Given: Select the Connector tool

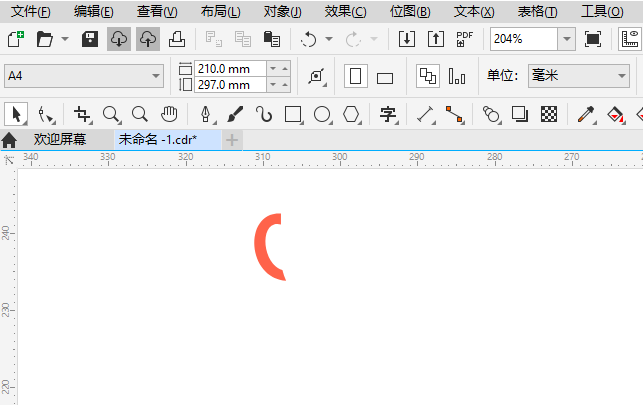Looking at the screenshot, I should [x=455, y=114].
